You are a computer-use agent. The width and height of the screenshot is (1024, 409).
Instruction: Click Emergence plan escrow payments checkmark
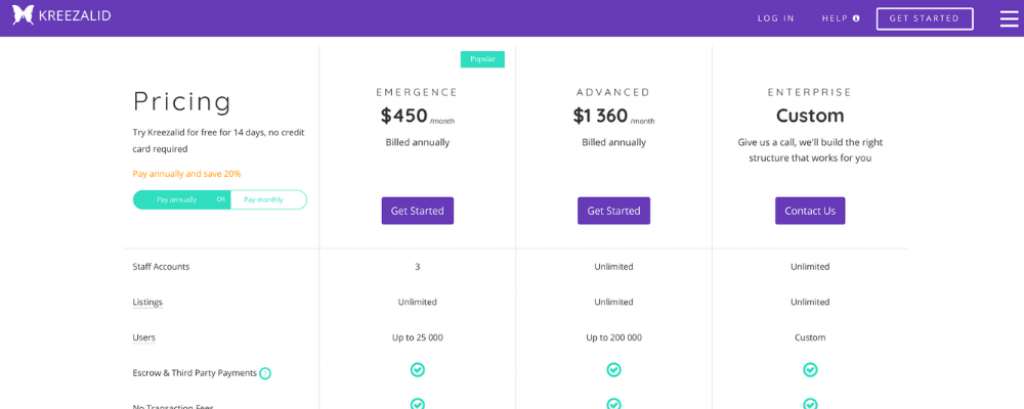[x=417, y=370]
